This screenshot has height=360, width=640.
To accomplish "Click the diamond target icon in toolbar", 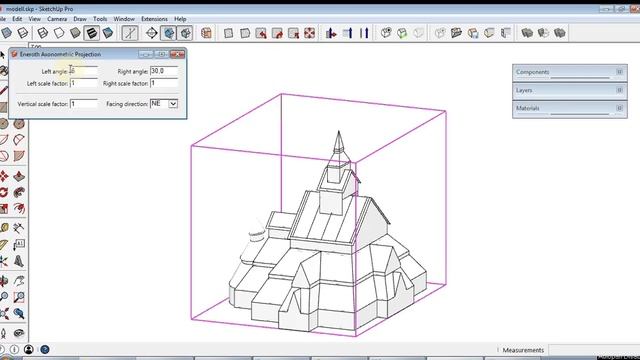I will [x=151, y=33].
